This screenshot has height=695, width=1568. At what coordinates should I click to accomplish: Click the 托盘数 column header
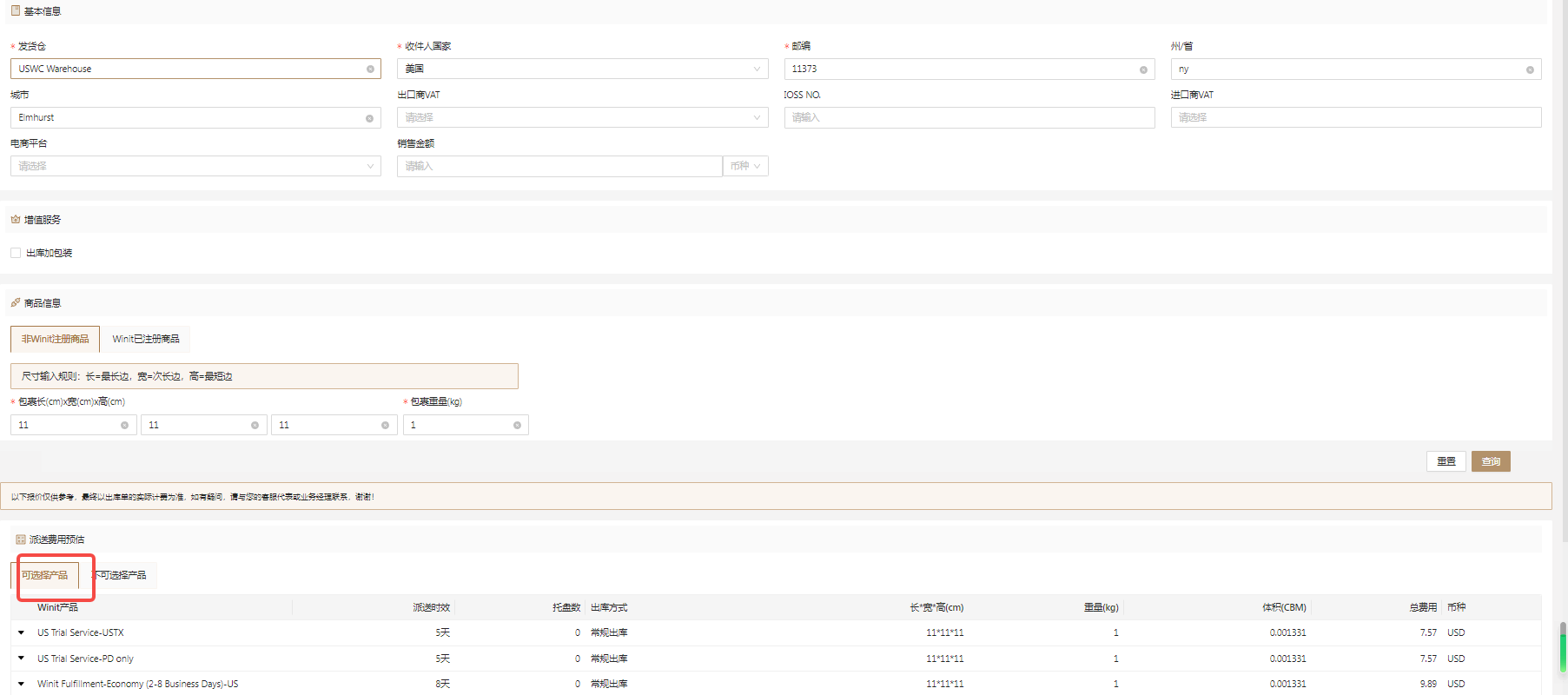[x=566, y=607]
